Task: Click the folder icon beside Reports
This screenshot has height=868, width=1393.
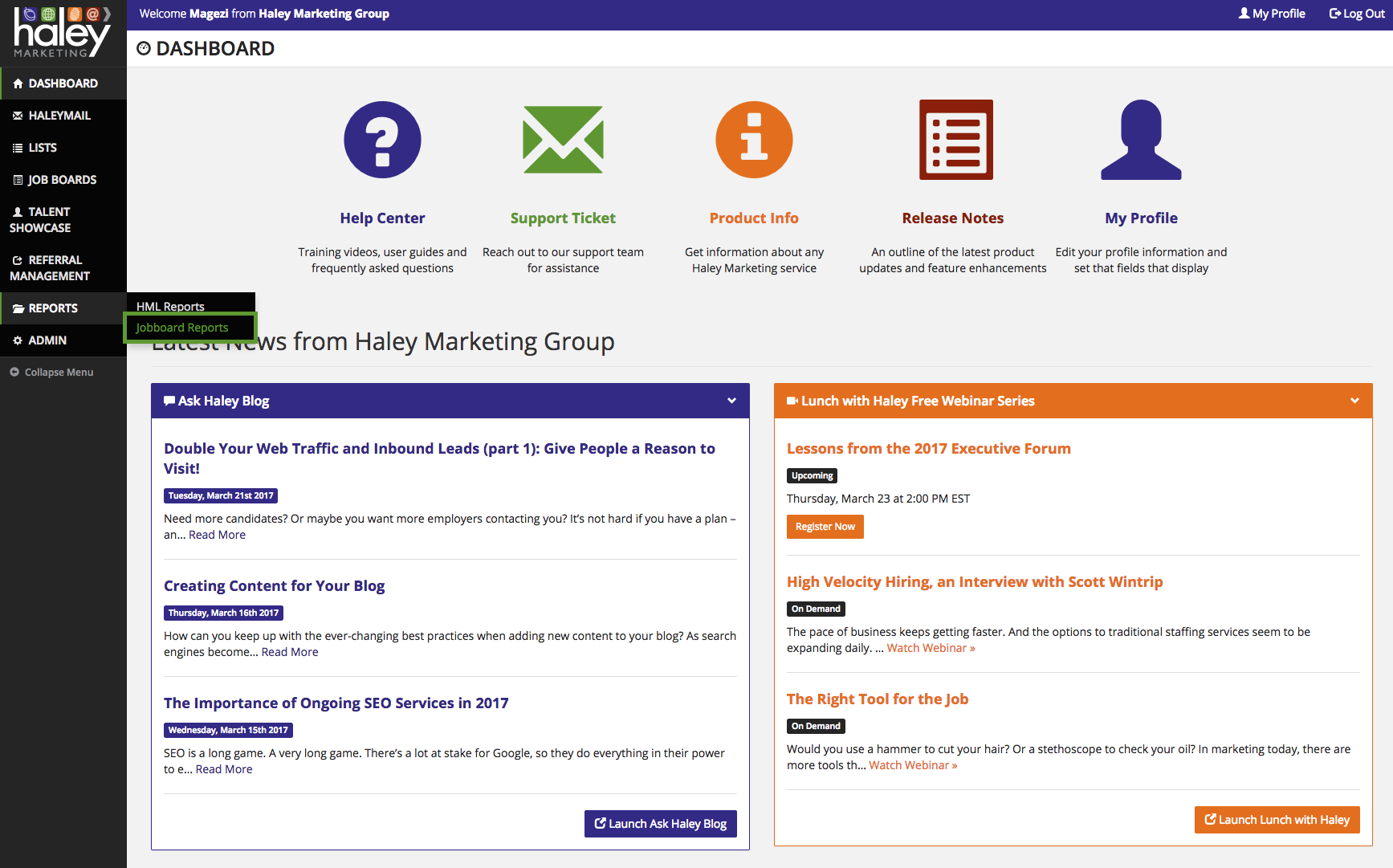Action: point(18,308)
